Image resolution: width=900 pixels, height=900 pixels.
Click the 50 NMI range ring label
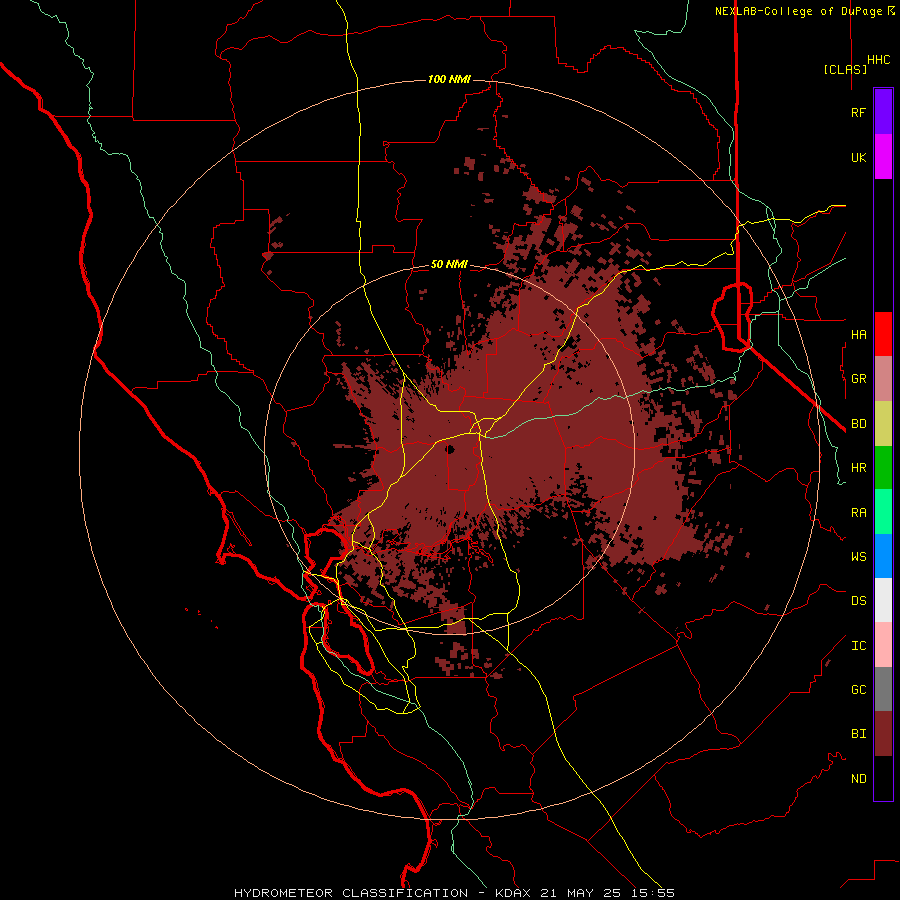click(449, 265)
